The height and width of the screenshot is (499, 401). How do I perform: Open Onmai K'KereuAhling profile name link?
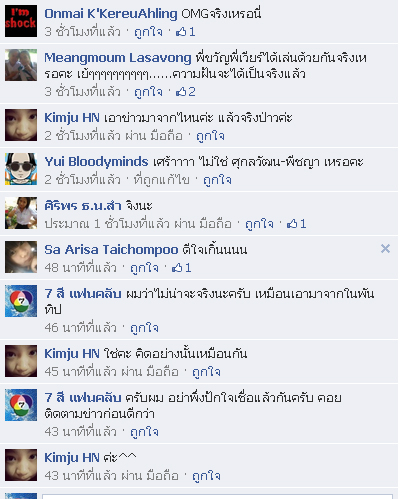tap(111, 14)
